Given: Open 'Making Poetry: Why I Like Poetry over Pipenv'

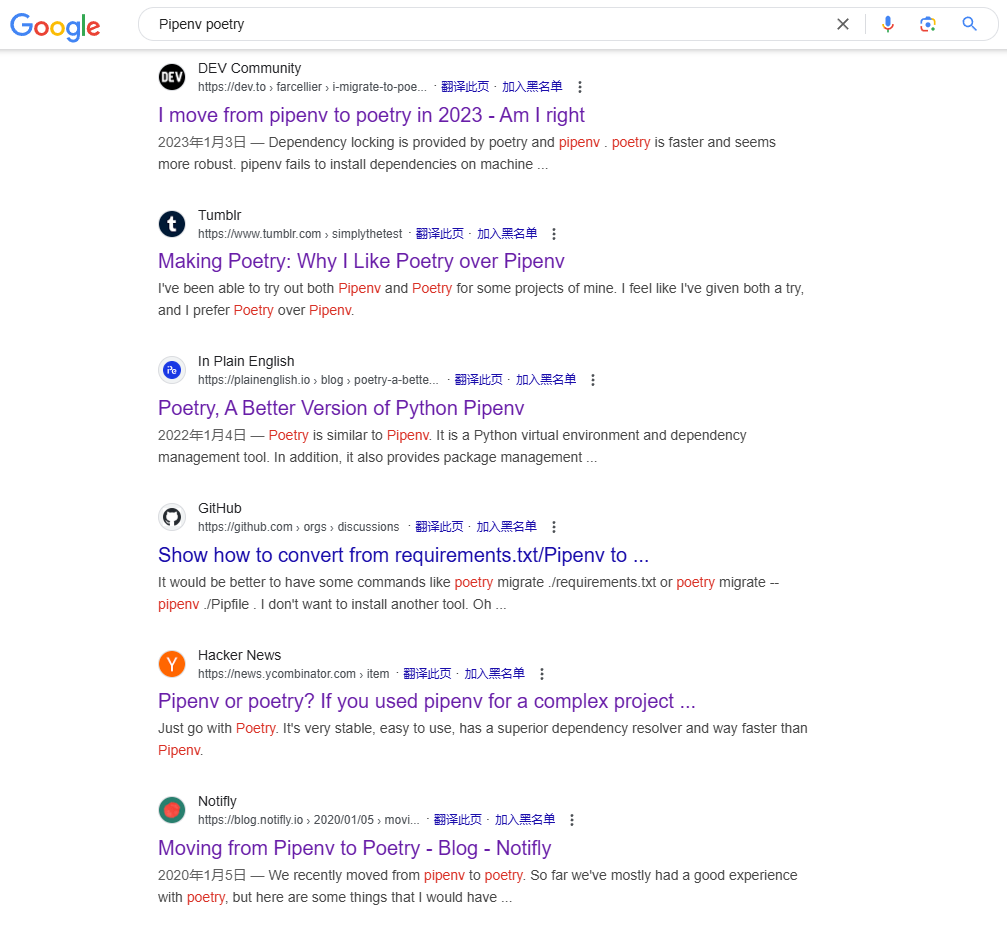Looking at the screenshot, I should click(361, 261).
